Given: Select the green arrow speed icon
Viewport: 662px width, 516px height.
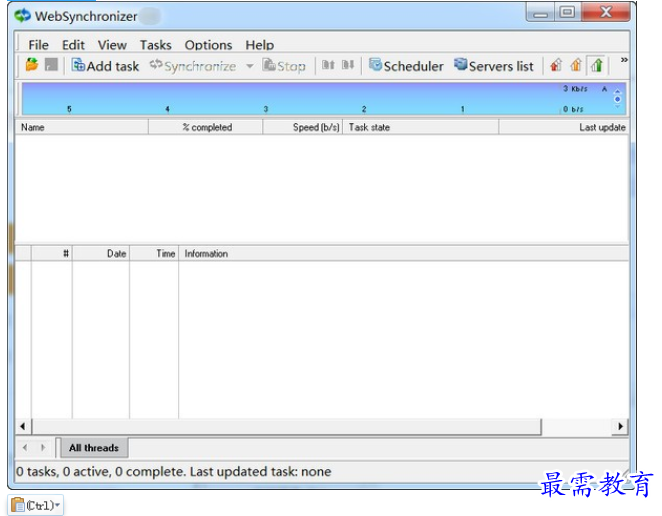Looking at the screenshot, I should [x=597, y=65].
